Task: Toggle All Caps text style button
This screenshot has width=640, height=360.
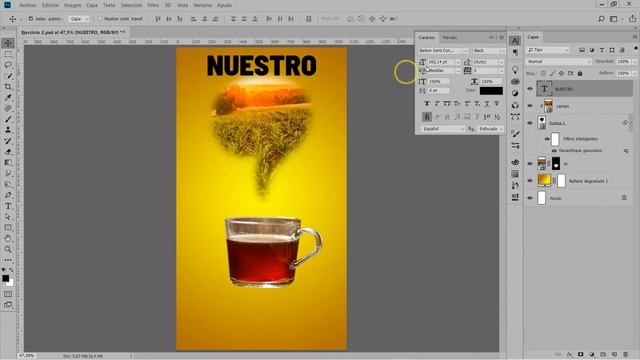Action: pos(447,104)
